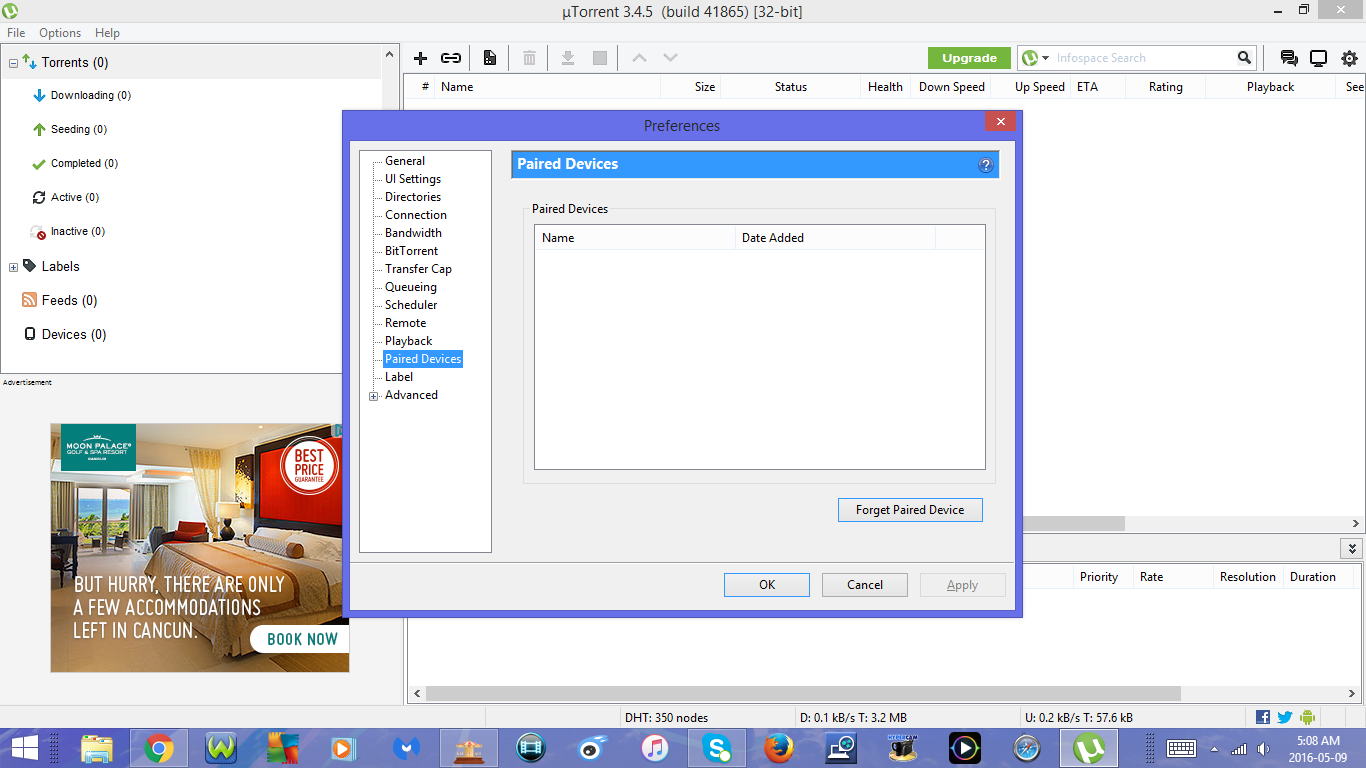Open Skype from the taskbar

pyautogui.click(x=716, y=748)
